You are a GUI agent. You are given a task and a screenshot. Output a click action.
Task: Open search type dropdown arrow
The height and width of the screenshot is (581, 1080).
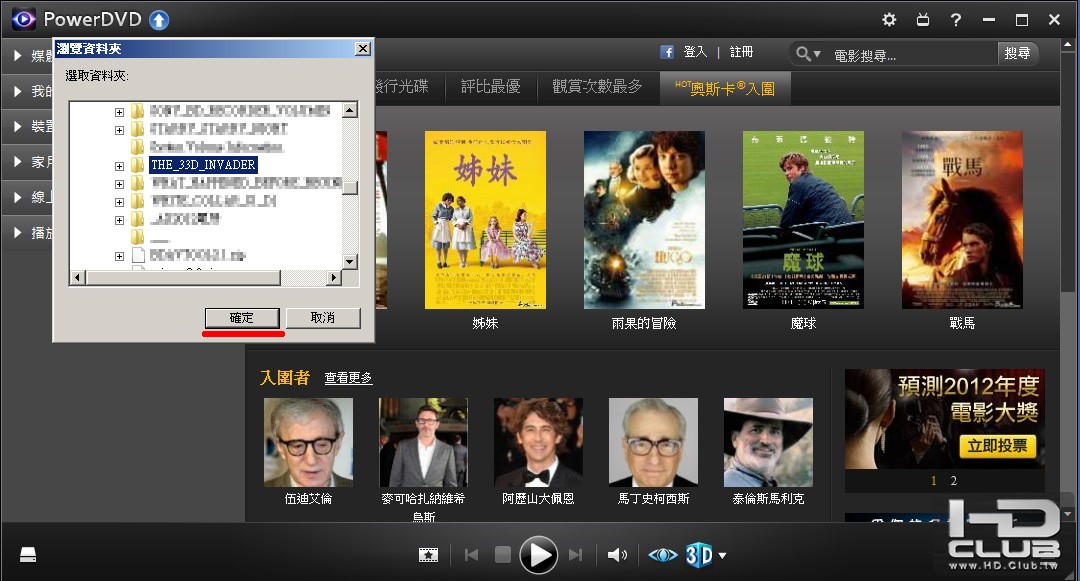point(817,53)
